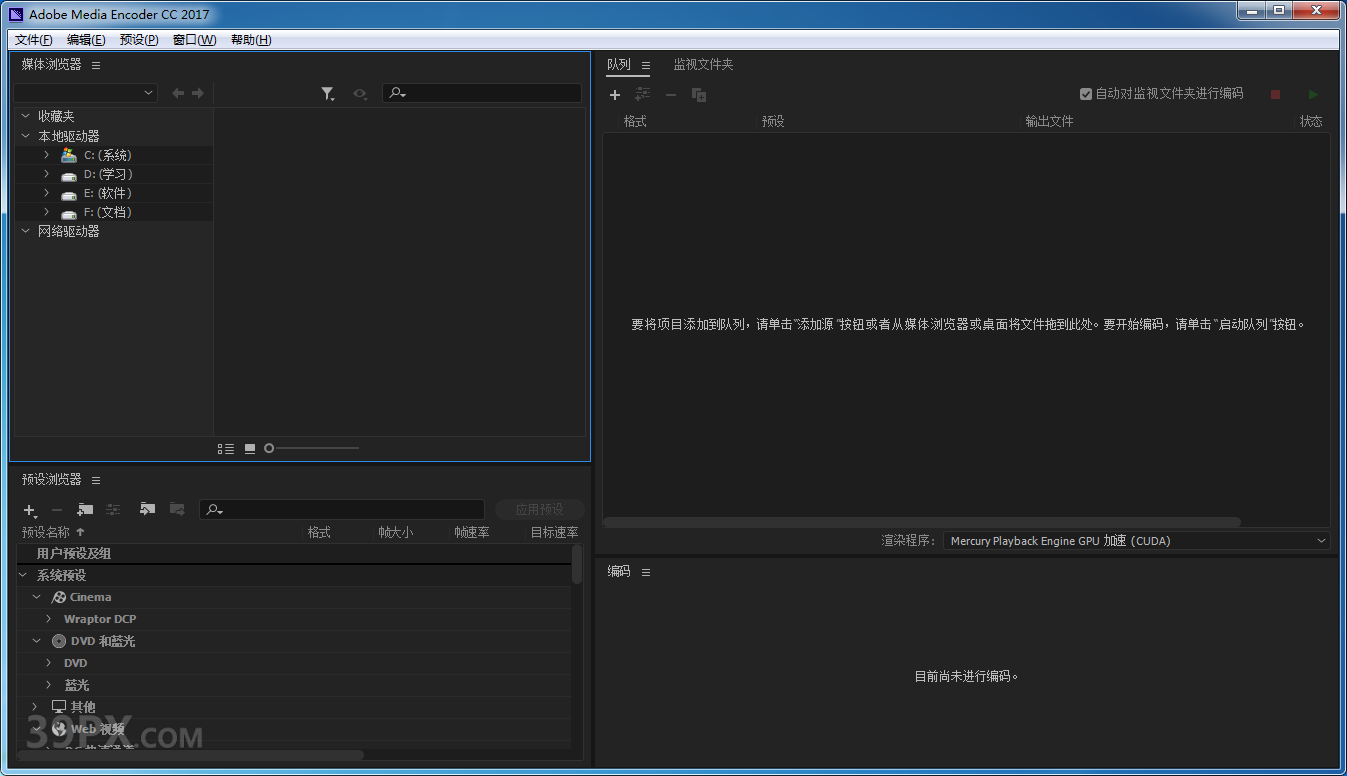Click the Queue panel menu icon
Viewport: 1347px width, 776px height.
pos(646,66)
